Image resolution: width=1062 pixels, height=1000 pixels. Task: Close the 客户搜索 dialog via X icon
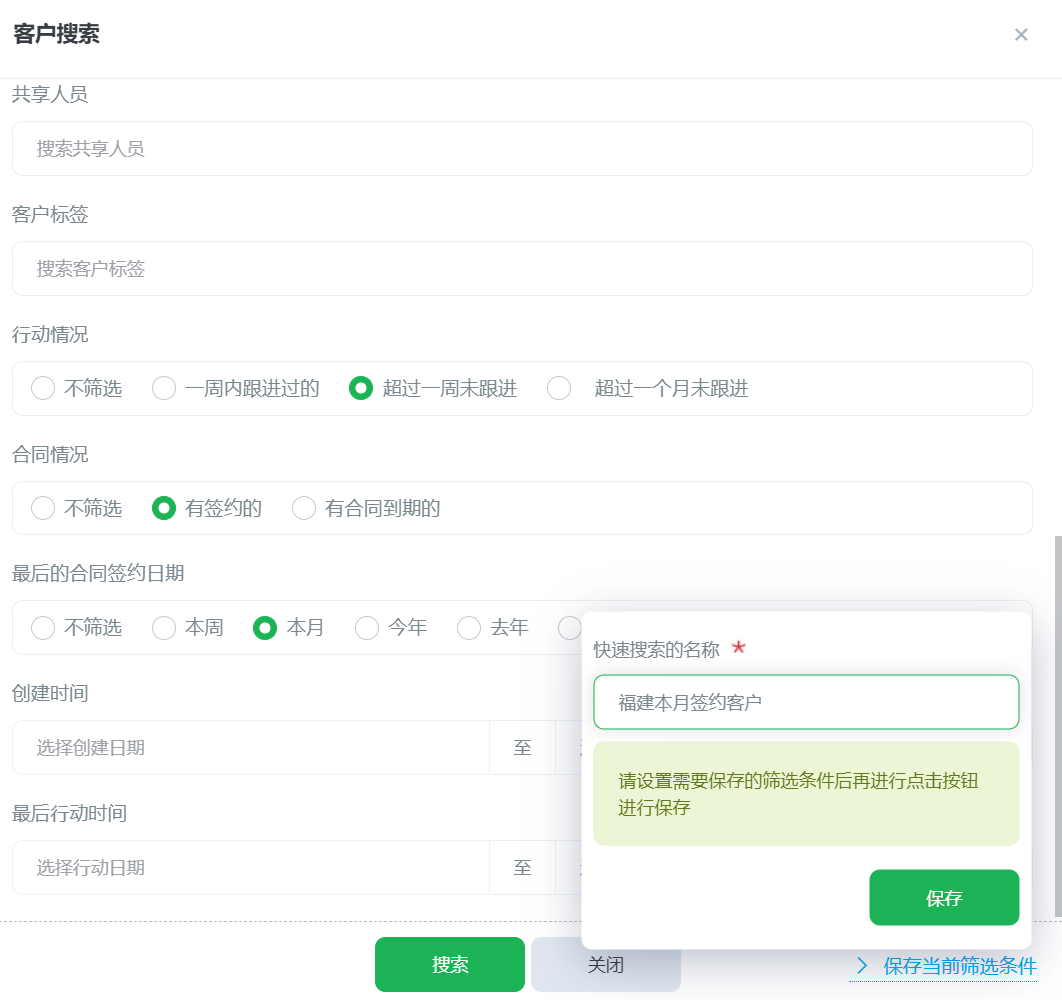[x=1021, y=35]
